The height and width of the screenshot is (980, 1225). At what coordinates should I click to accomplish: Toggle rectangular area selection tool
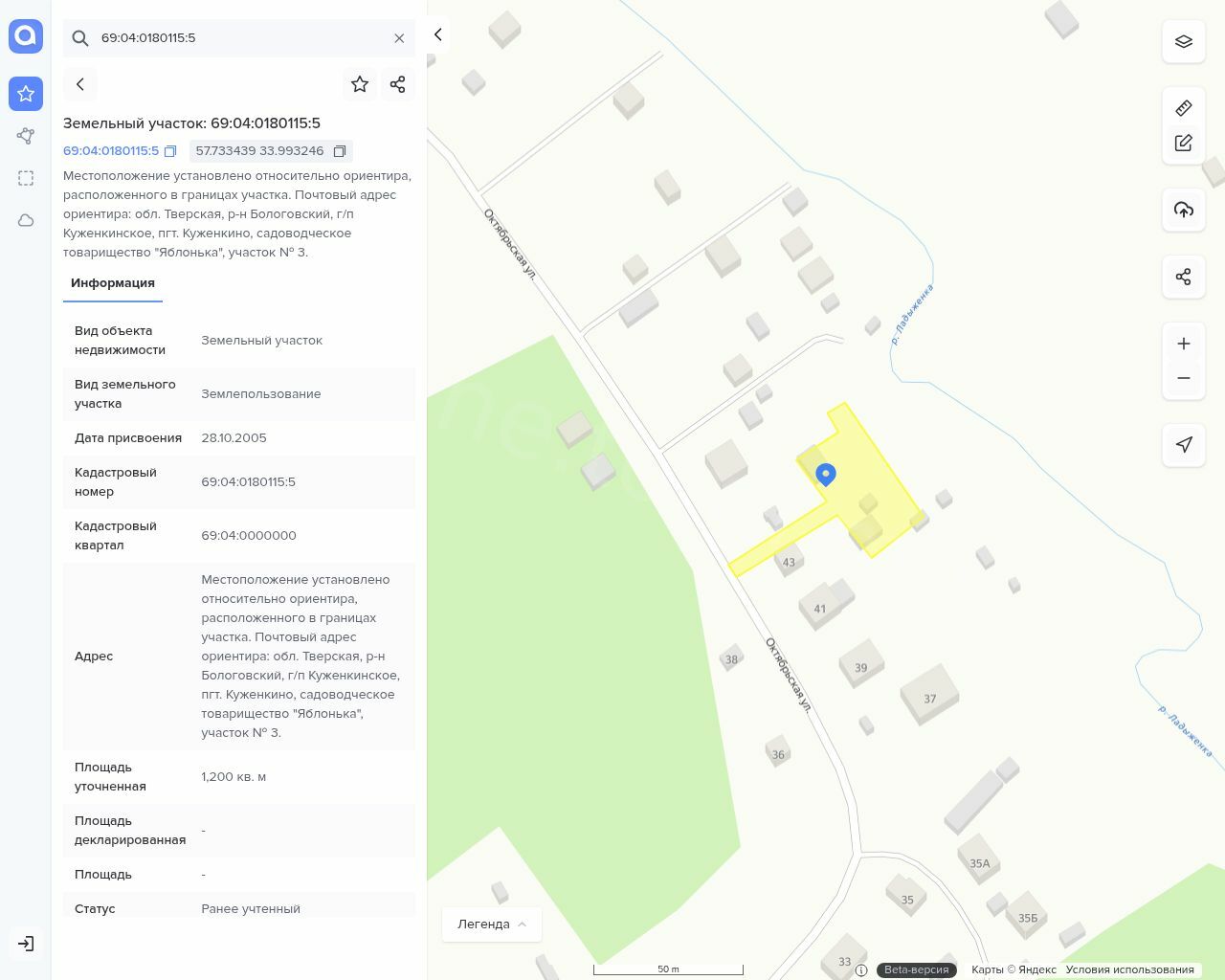tap(26, 178)
